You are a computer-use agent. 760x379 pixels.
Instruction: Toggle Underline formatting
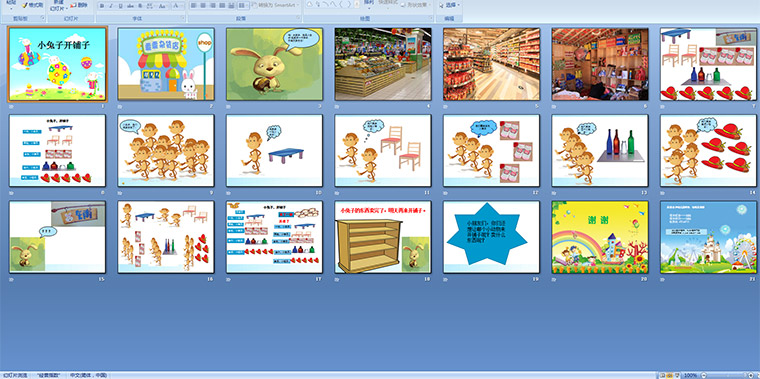coord(120,6)
